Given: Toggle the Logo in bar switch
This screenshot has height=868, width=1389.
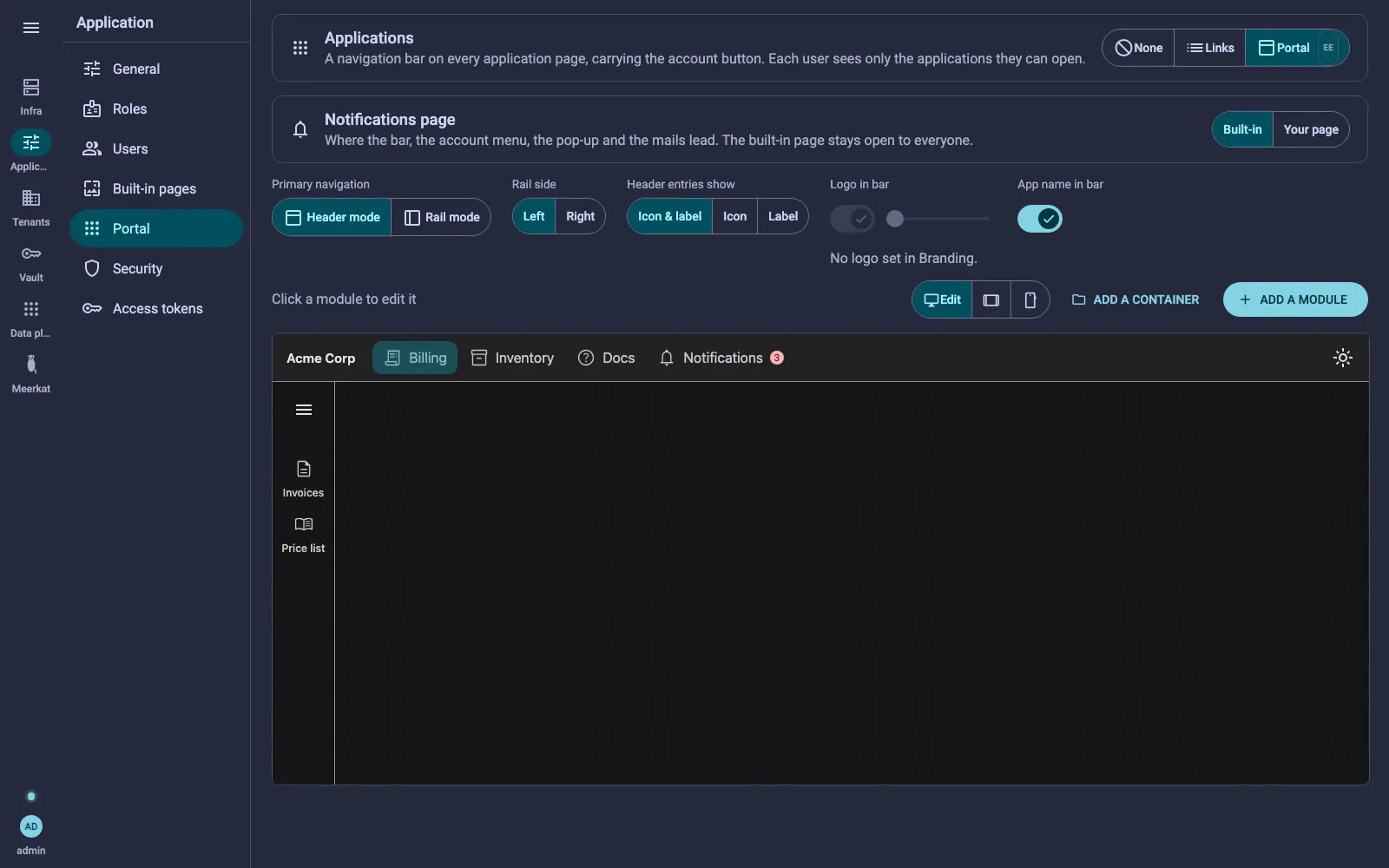Looking at the screenshot, I should point(852,219).
